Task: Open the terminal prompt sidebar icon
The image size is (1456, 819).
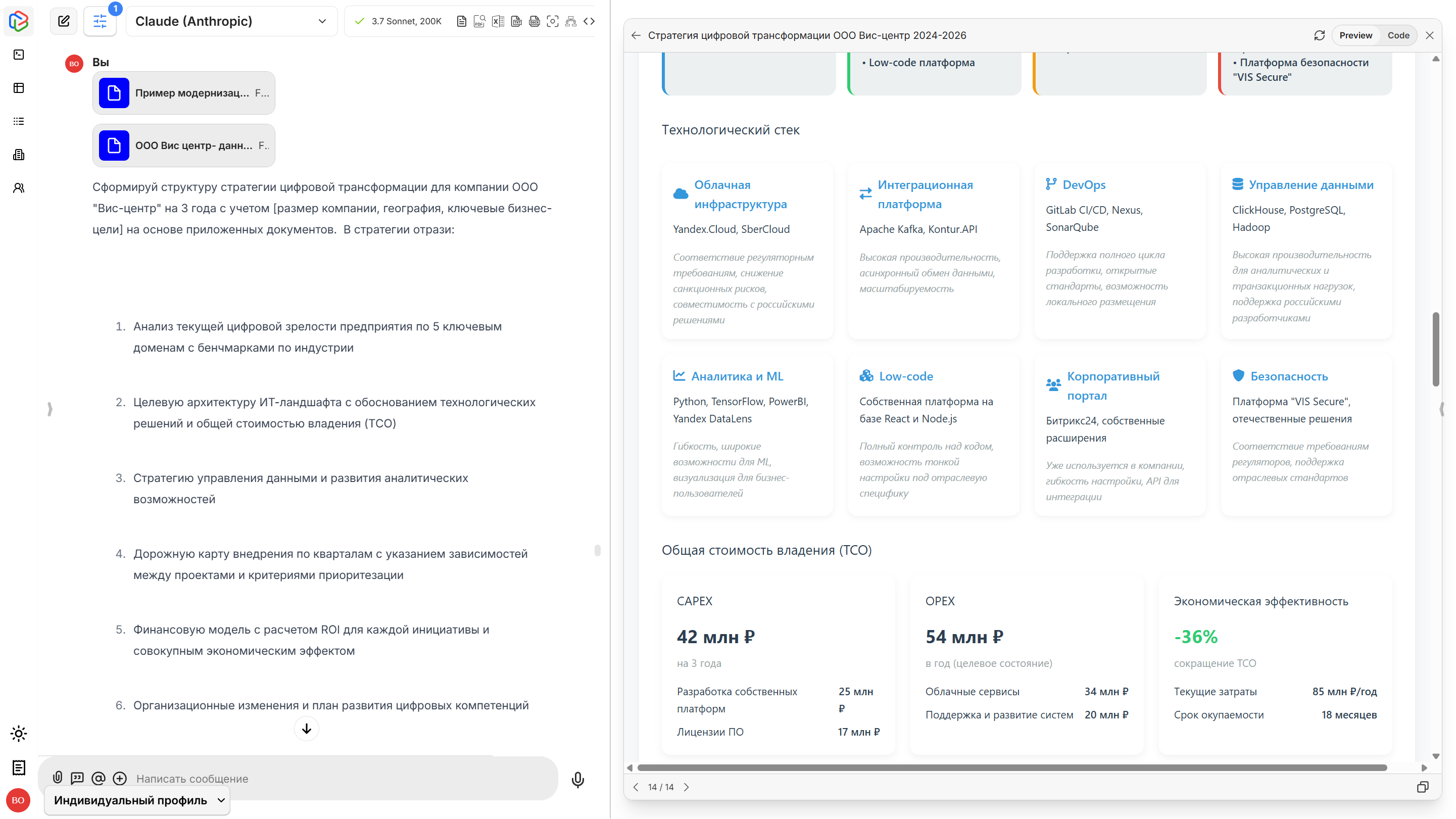Action: [x=19, y=54]
